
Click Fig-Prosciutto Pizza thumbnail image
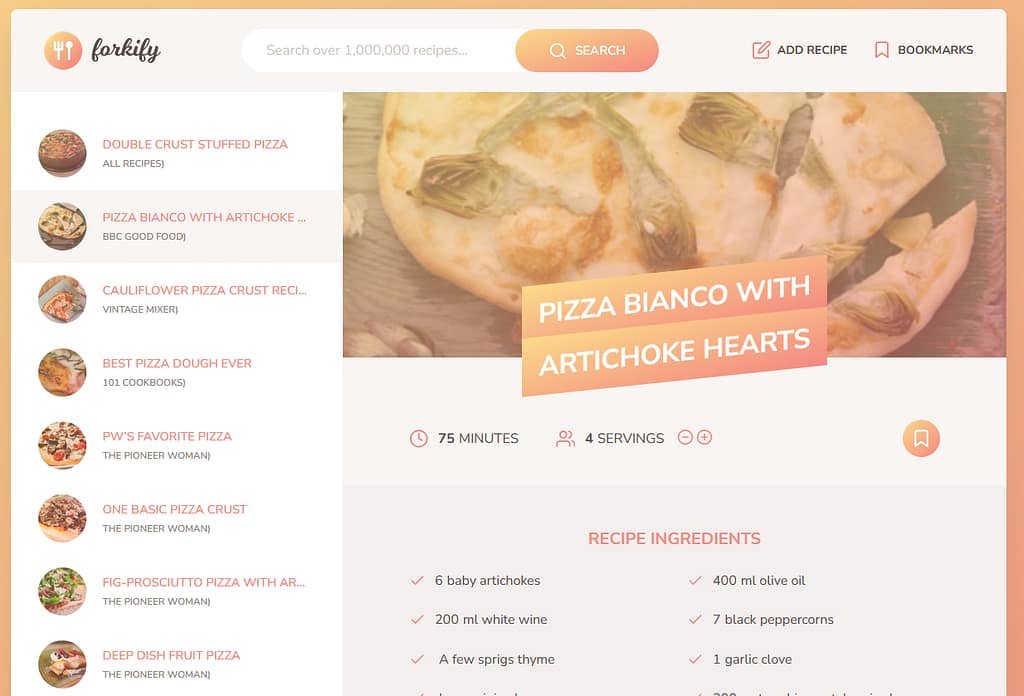tap(62, 592)
